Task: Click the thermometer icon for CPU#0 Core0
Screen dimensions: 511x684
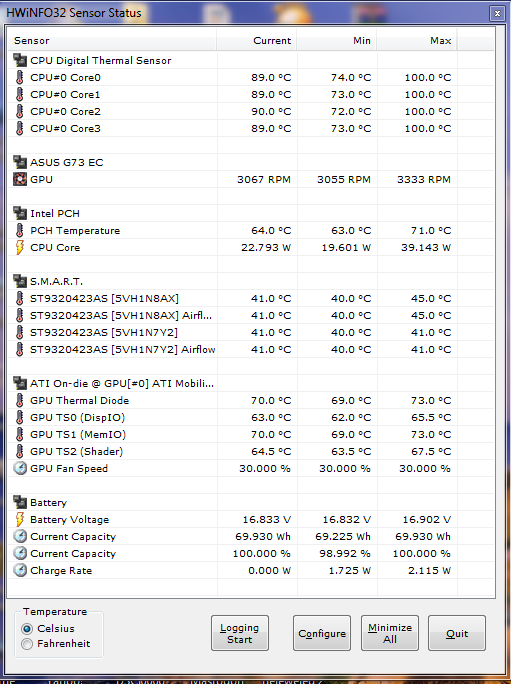Action: [20, 77]
